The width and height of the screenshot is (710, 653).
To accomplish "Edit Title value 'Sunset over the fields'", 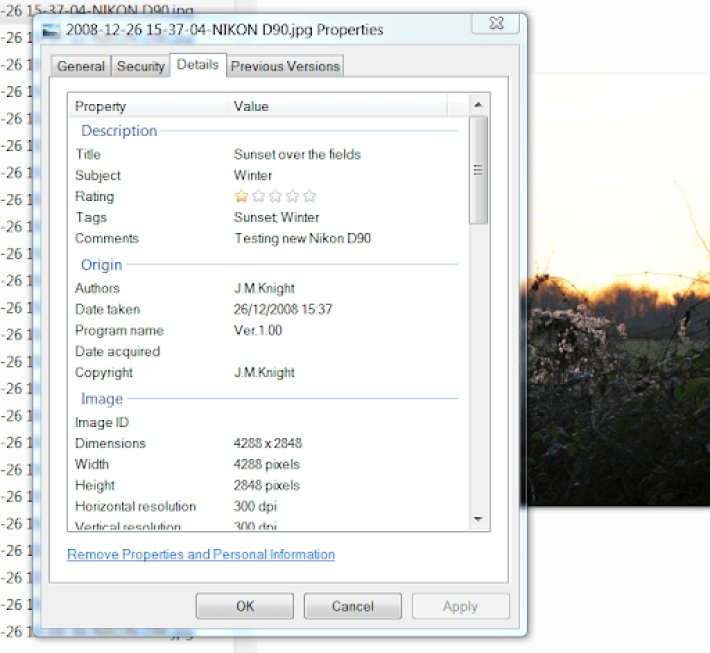I will (x=297, y=154).
